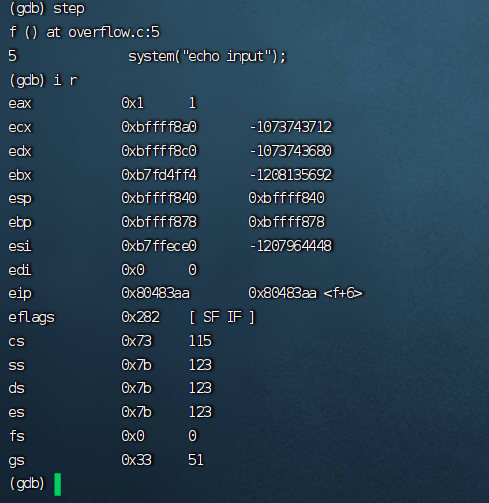Click the '(gdb) i r' command line
The height and width of the screenshot is (503, 489).
click(43, 80)
